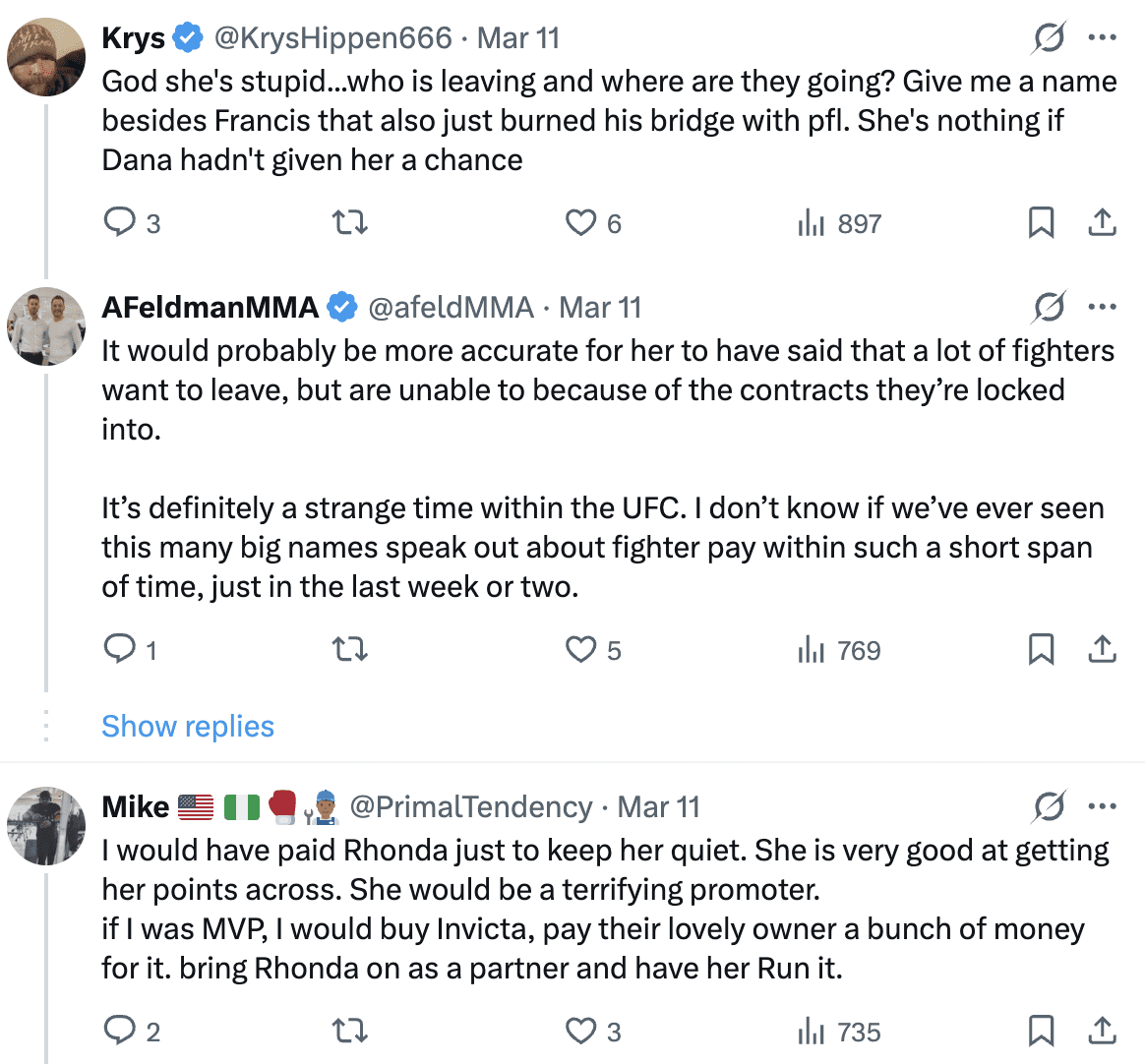Share Mike's tweet
1145x1064 pixels.
(1102, 1032)
